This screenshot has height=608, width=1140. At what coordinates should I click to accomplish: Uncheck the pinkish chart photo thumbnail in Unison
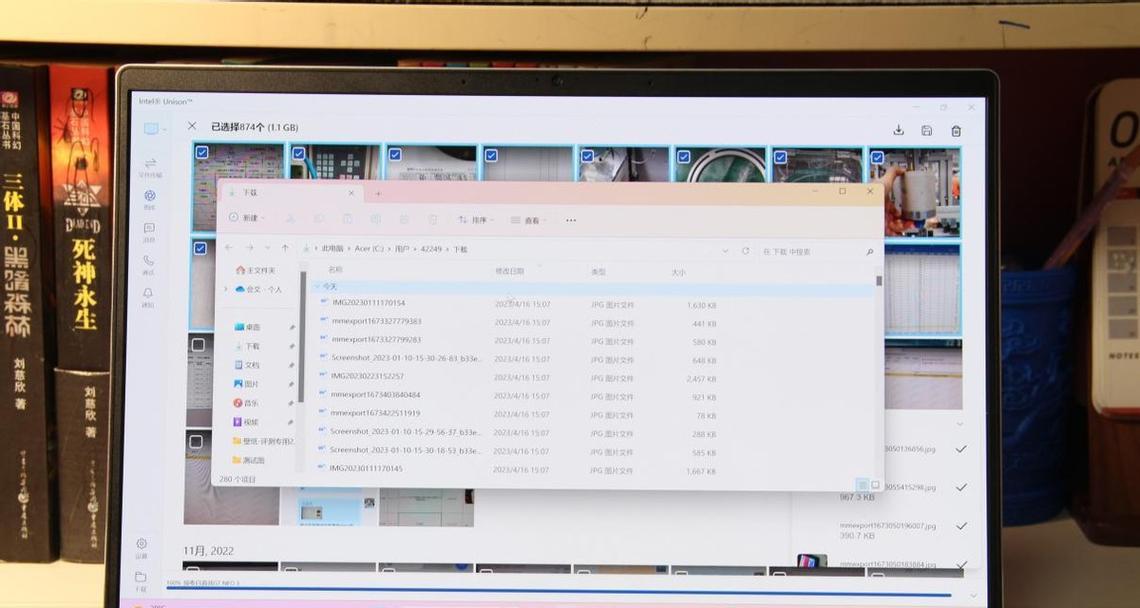(202, 153)
